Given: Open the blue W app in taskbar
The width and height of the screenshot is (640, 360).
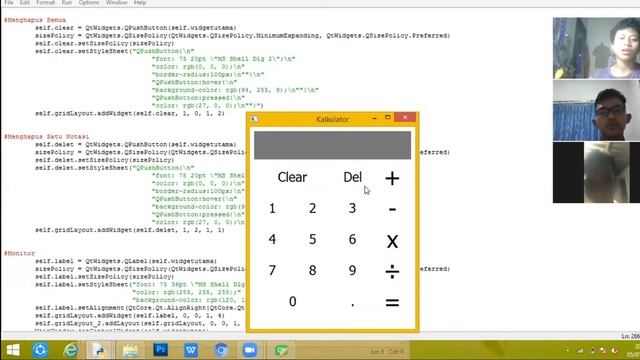Looking at the screenshot, I should tap(191, 350).
